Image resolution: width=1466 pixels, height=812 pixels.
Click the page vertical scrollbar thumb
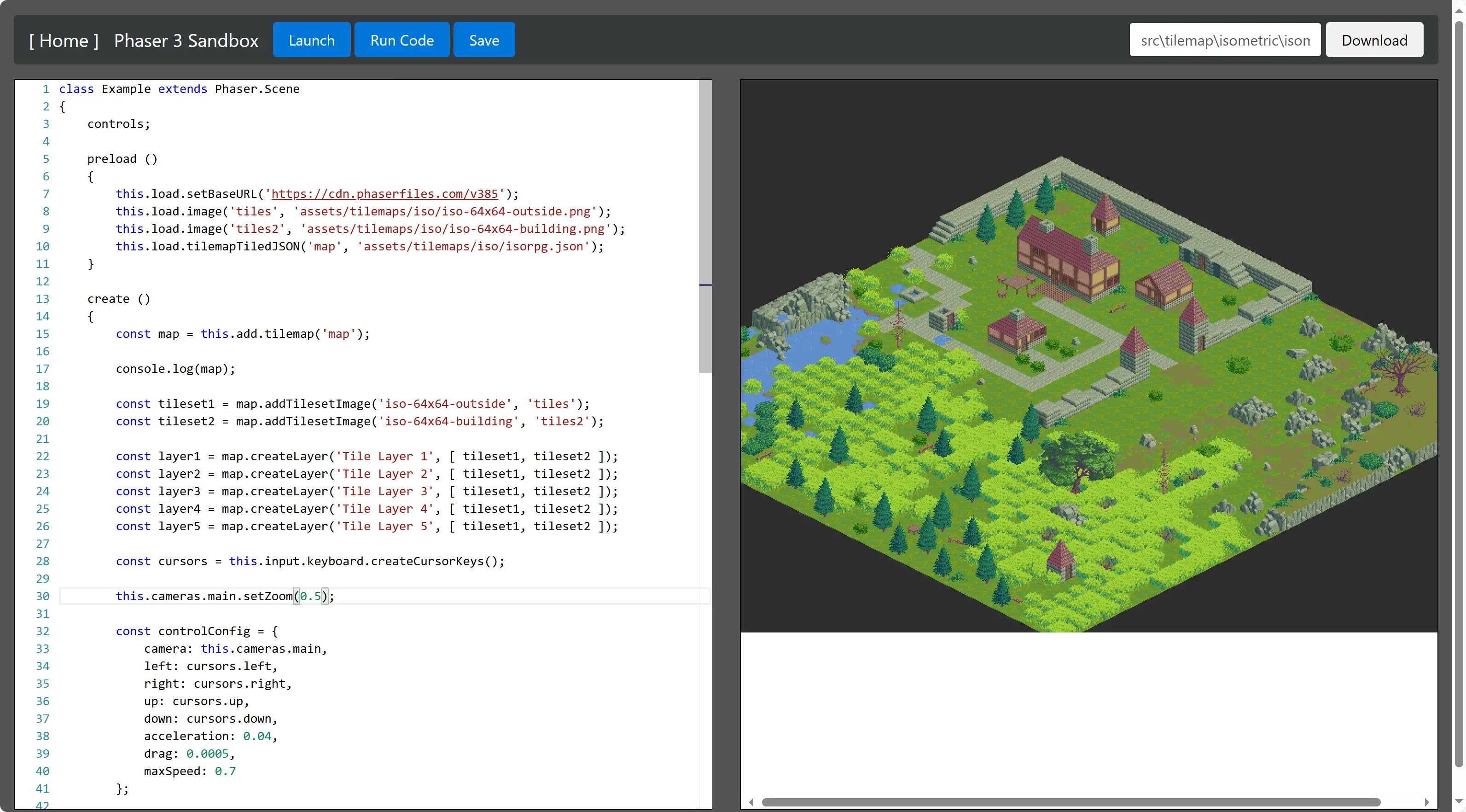(1459, 393)
